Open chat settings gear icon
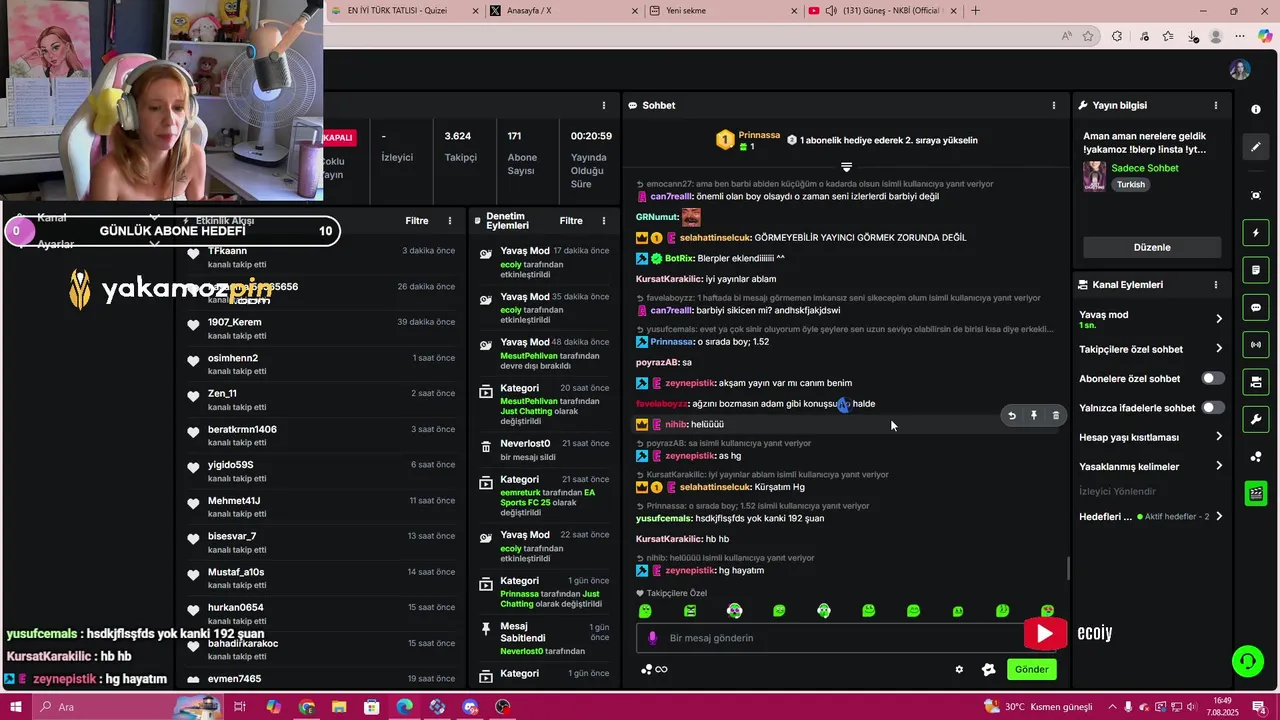 tap(959, 670)
